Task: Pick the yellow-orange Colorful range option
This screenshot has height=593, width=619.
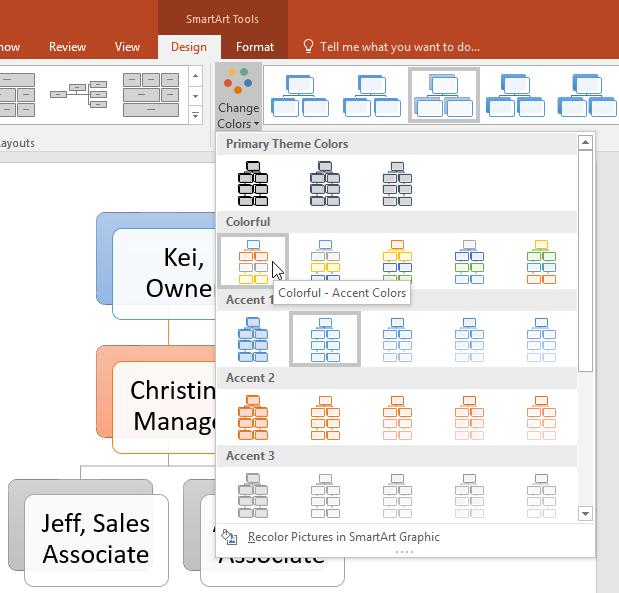Action: pyautogui.click(x=396, y=261)
